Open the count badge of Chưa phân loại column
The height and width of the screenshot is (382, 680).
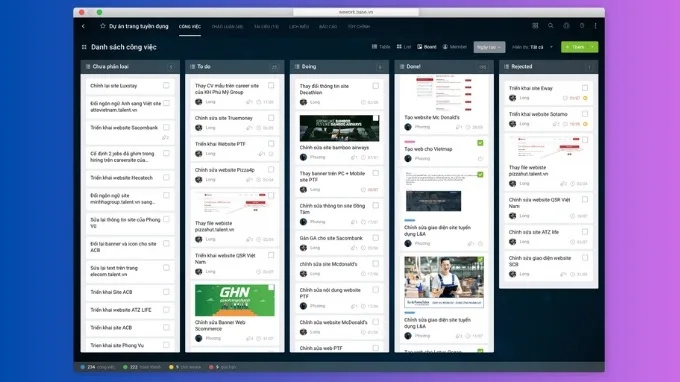pyautogui.click(x=170, y=67)
